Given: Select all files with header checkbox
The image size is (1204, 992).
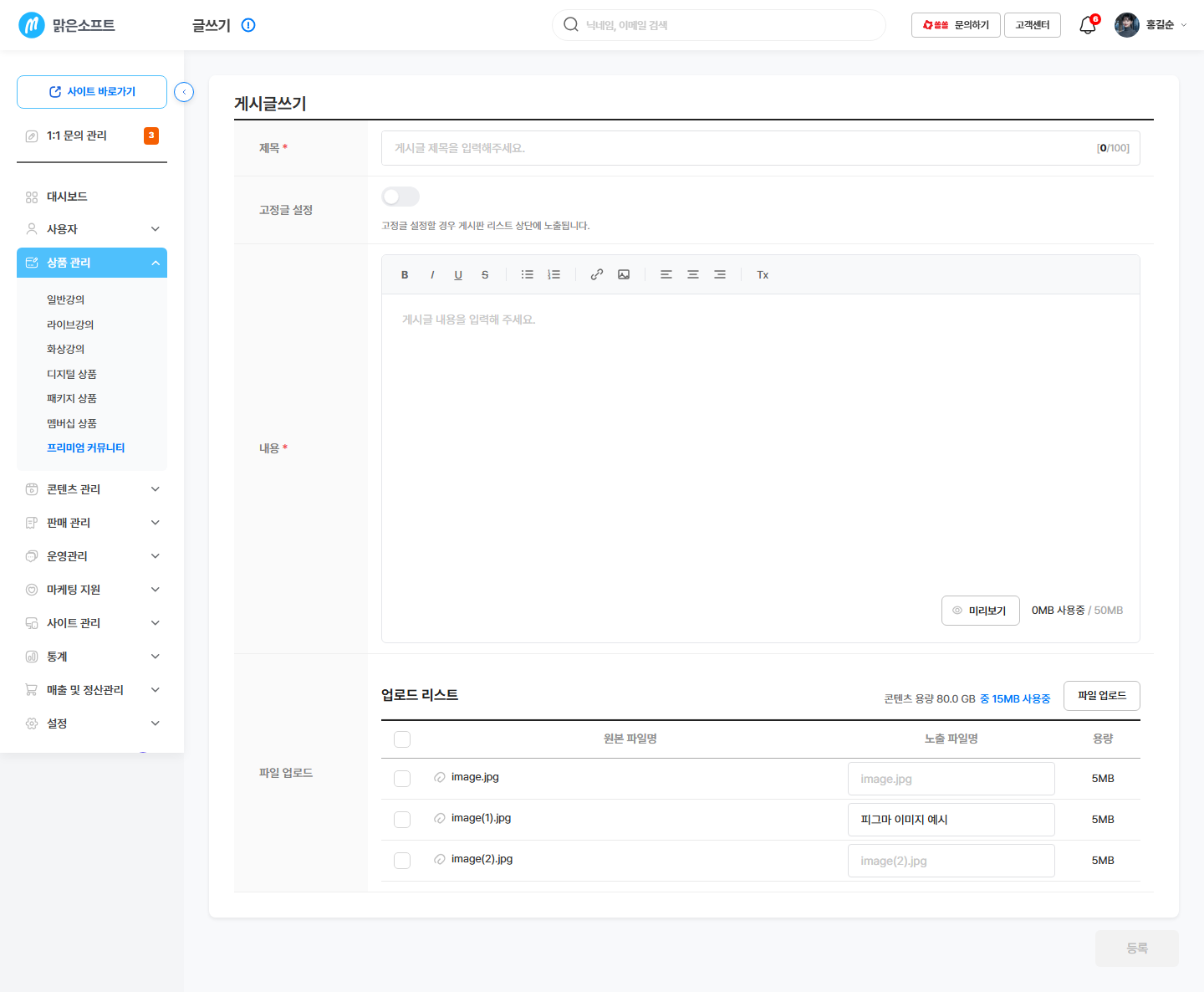Looking at the screenshot, I should [x=402, y=739].
